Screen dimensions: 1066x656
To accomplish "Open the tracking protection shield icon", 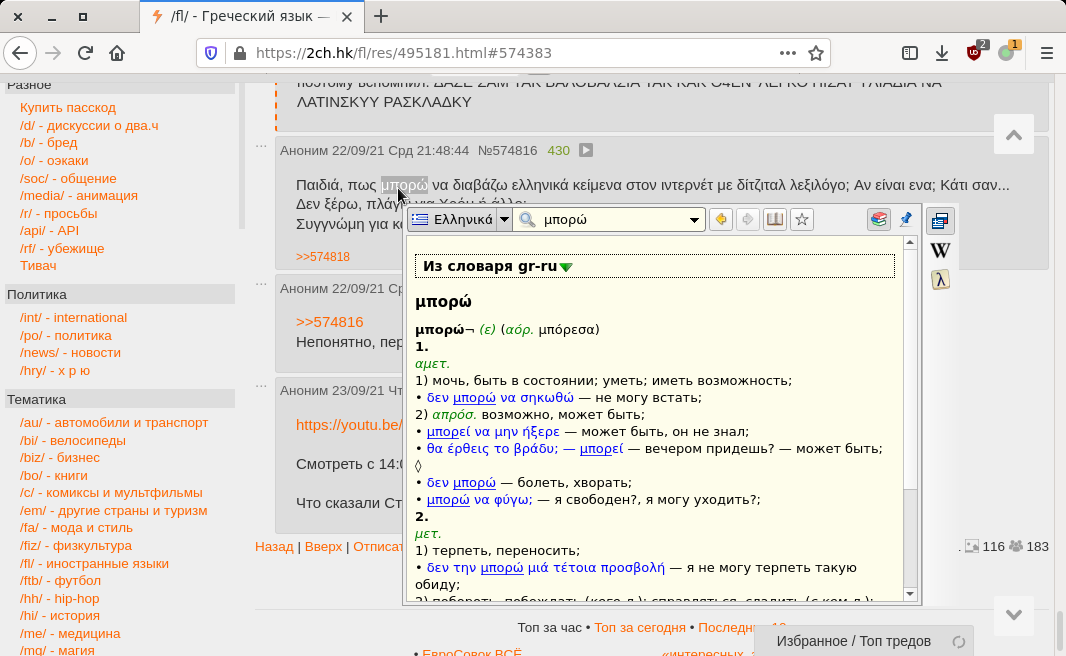I will (211, 53).
